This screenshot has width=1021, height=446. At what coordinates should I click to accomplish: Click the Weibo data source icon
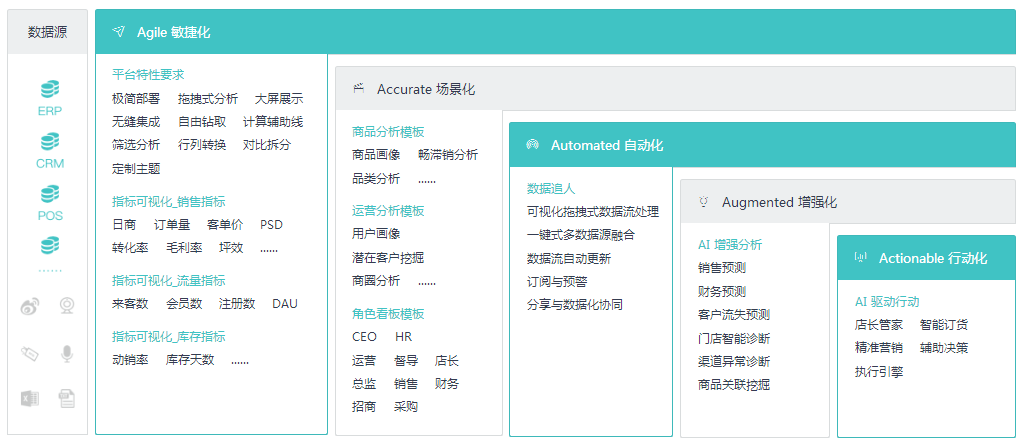click(30, 307)
